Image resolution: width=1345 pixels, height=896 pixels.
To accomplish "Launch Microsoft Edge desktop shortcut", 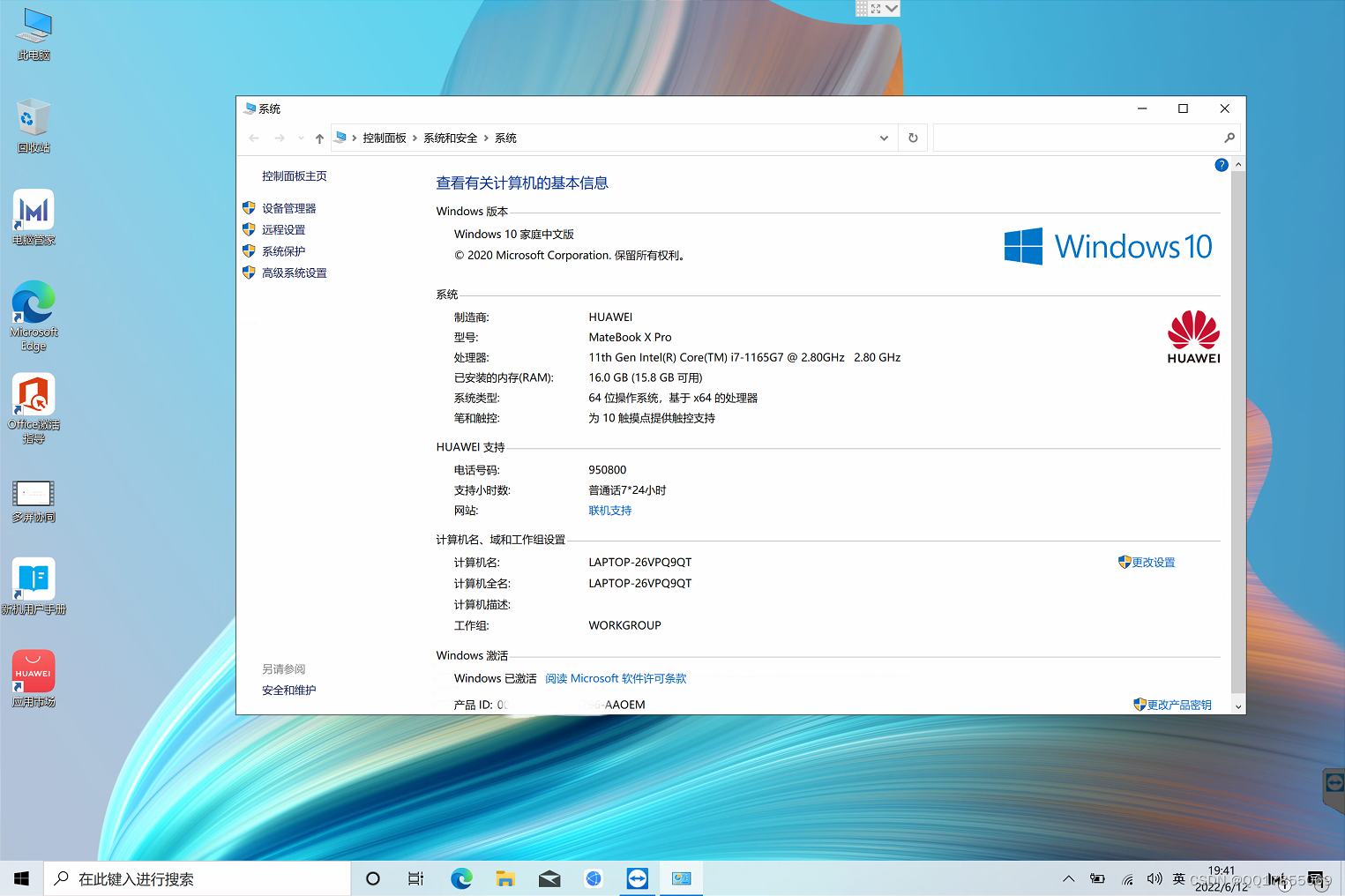I will (34, 316).
